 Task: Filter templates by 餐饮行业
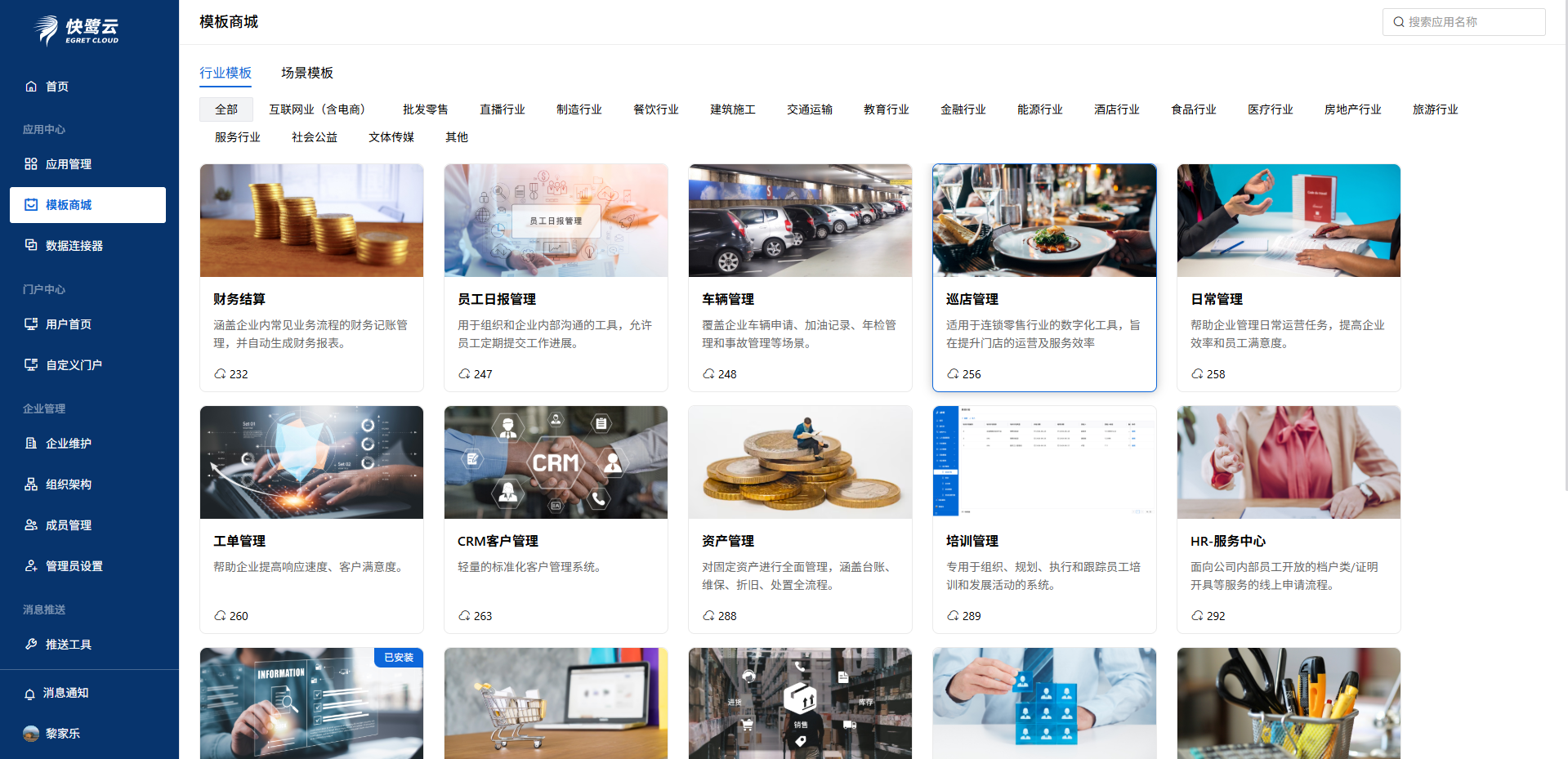coord(655,109)
